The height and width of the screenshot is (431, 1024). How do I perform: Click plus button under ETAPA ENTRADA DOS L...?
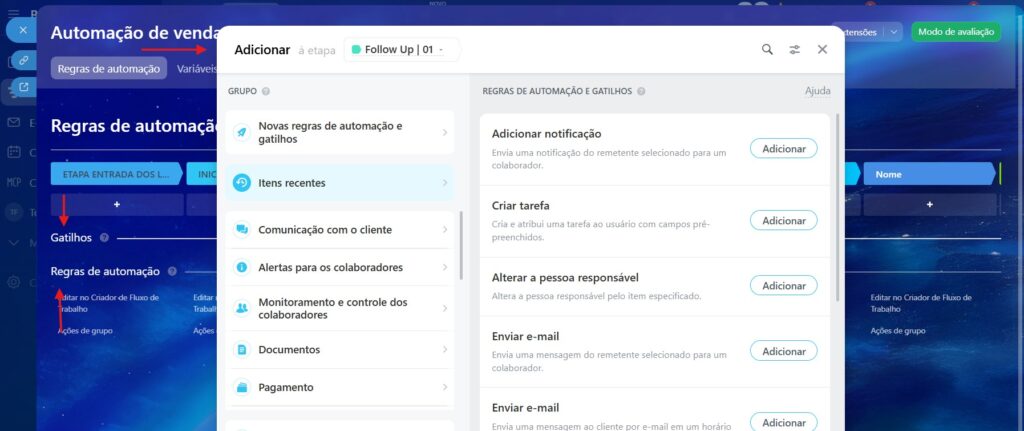click(117, 204)
